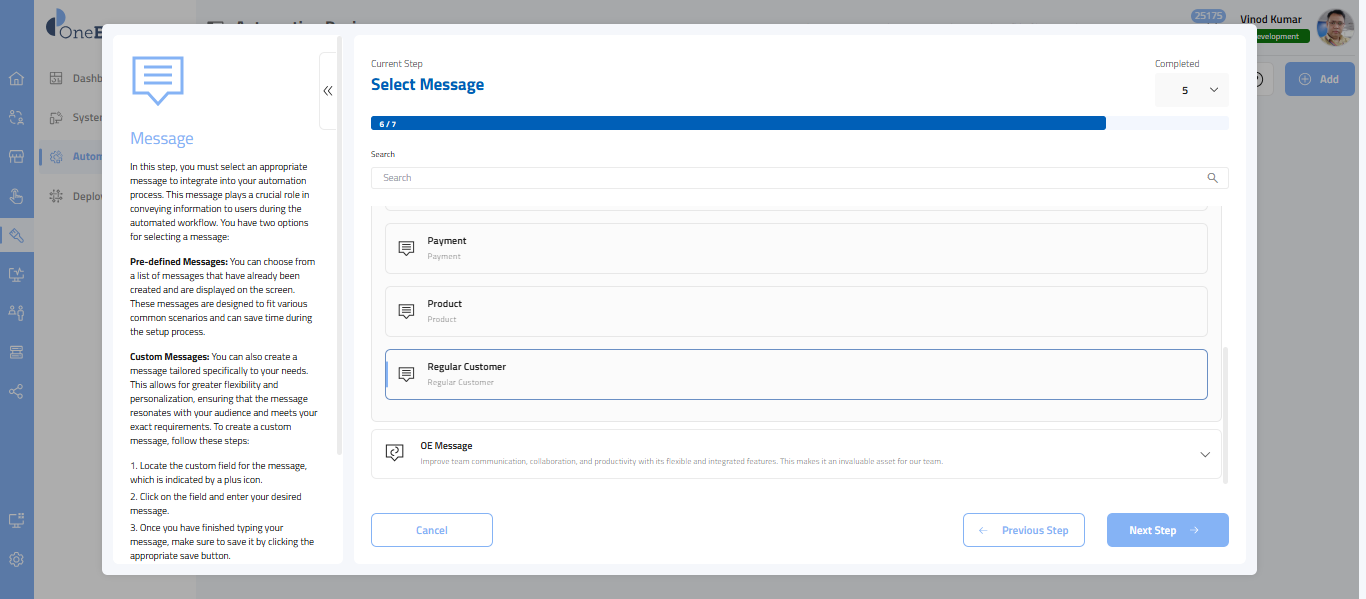Open the store icon in left sidebar

pyautogui.click(x=16, y=157)
